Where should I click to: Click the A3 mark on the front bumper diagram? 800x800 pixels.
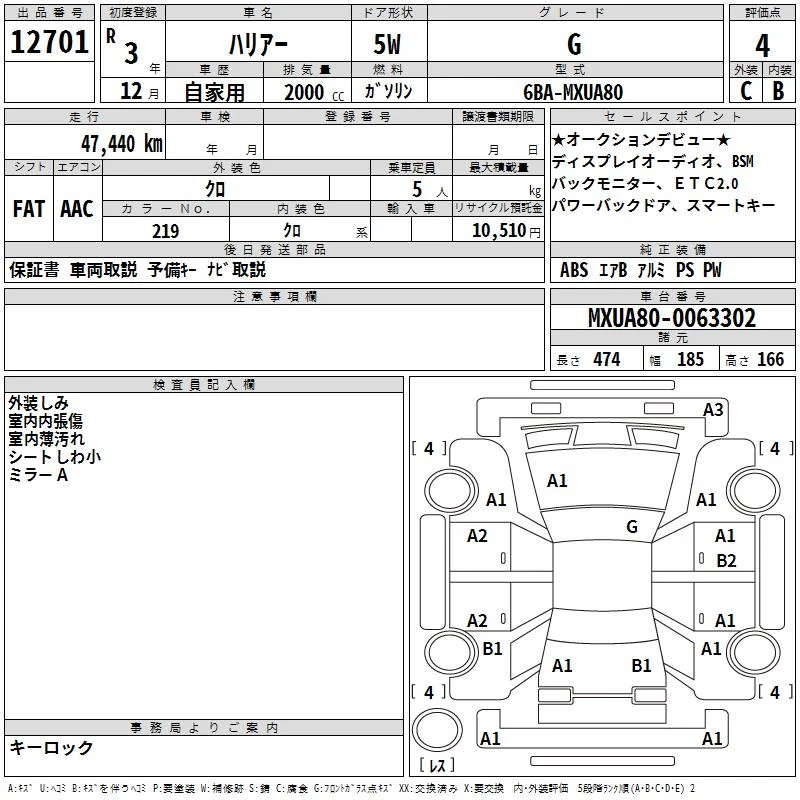pyautogui.click(x=713, y=410)
